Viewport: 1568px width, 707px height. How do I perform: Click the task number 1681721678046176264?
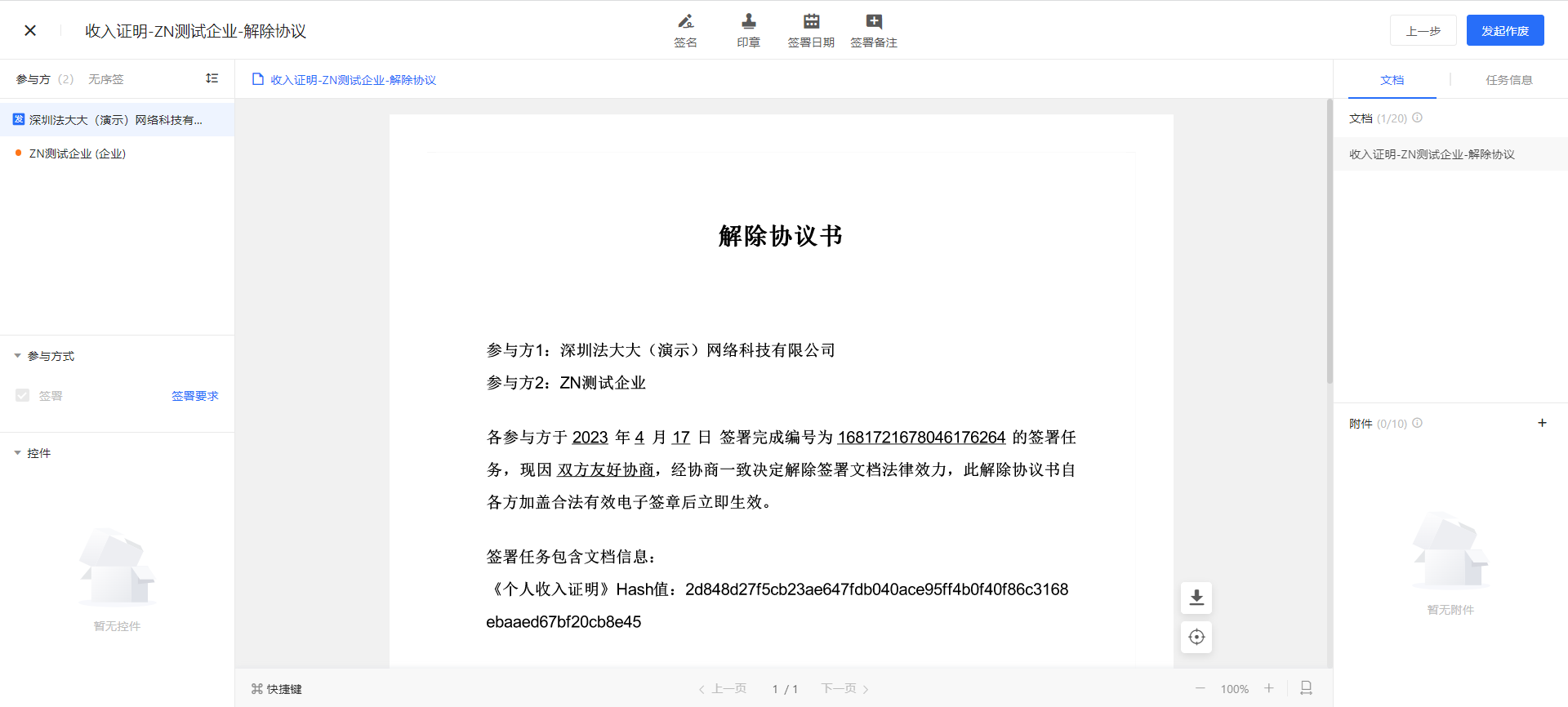coord(921,438)
